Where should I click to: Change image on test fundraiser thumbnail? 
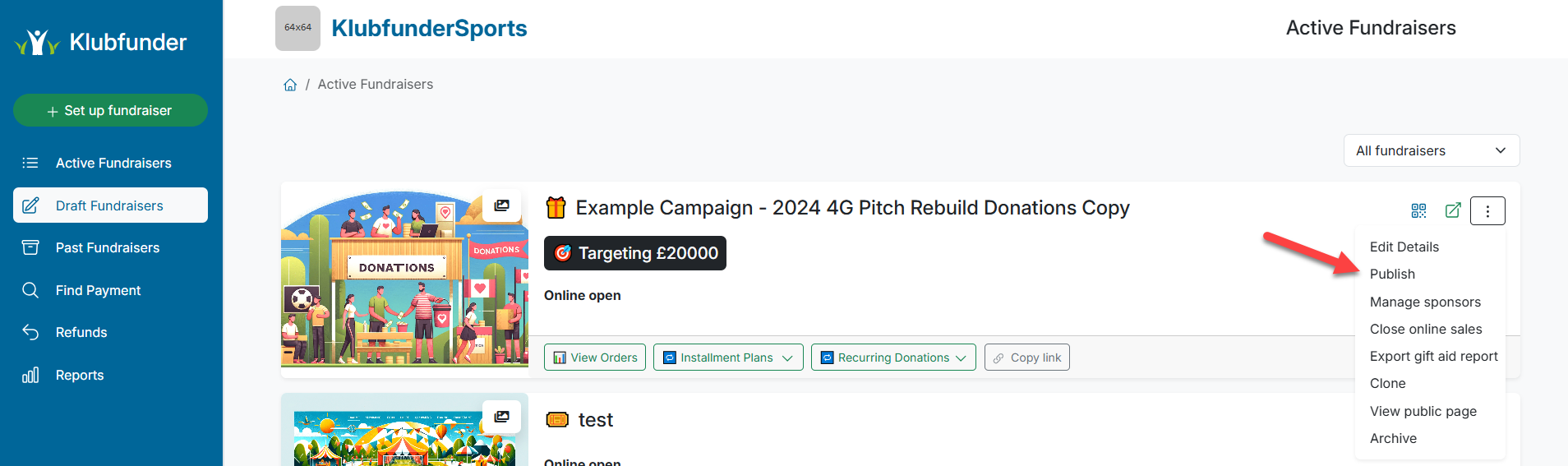(x=501, y=417)
